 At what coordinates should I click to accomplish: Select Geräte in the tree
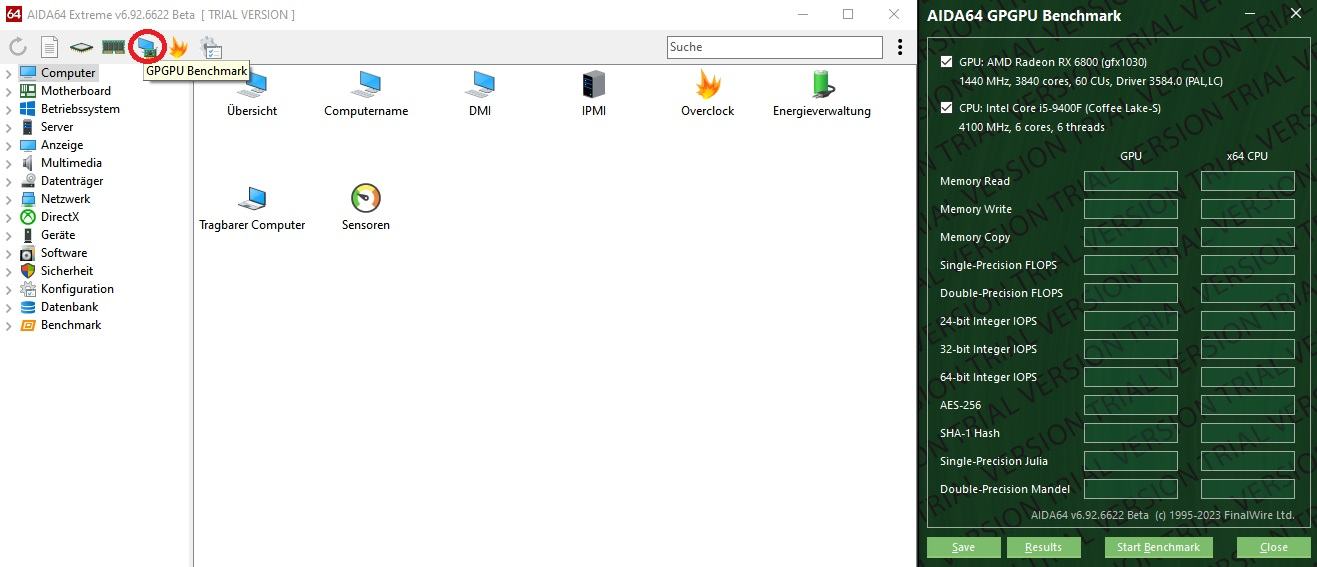click(x=58, y=235)
